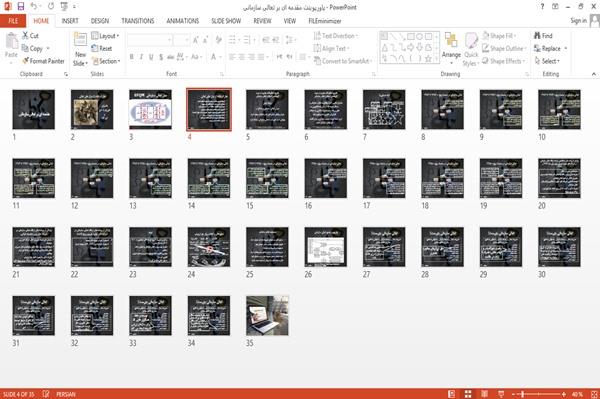600x399 pixels.
Task: Open the Select dropdown
Action: (547, 61)
